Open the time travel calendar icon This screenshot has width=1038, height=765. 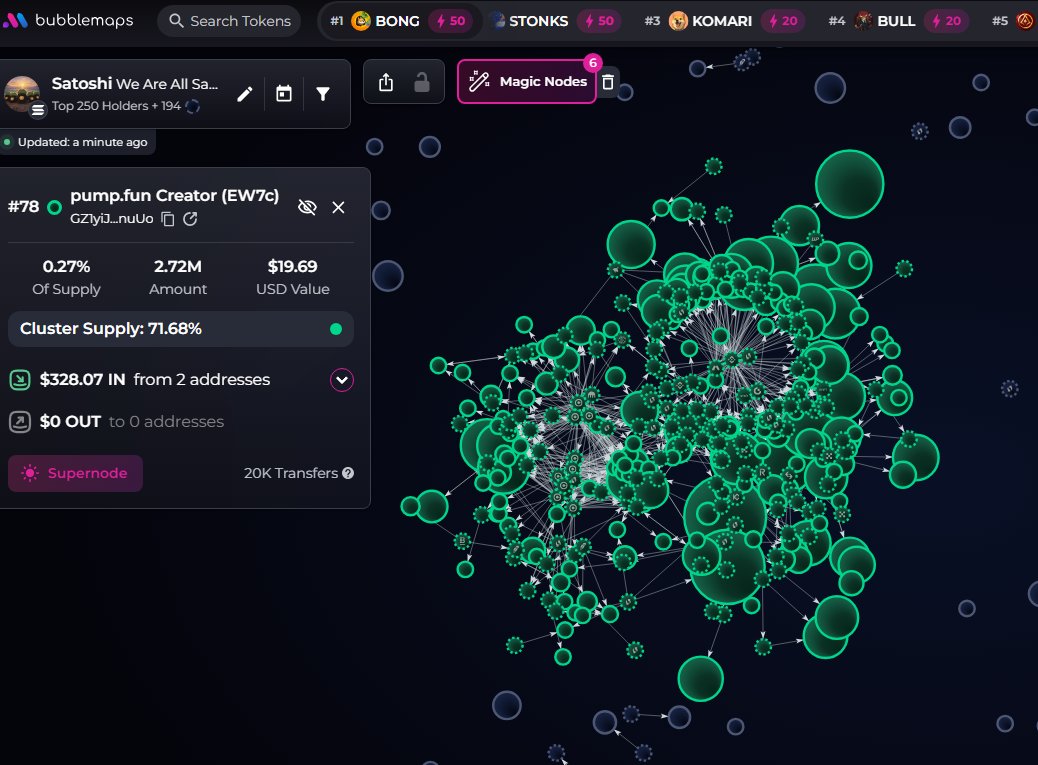coord(283,93)
